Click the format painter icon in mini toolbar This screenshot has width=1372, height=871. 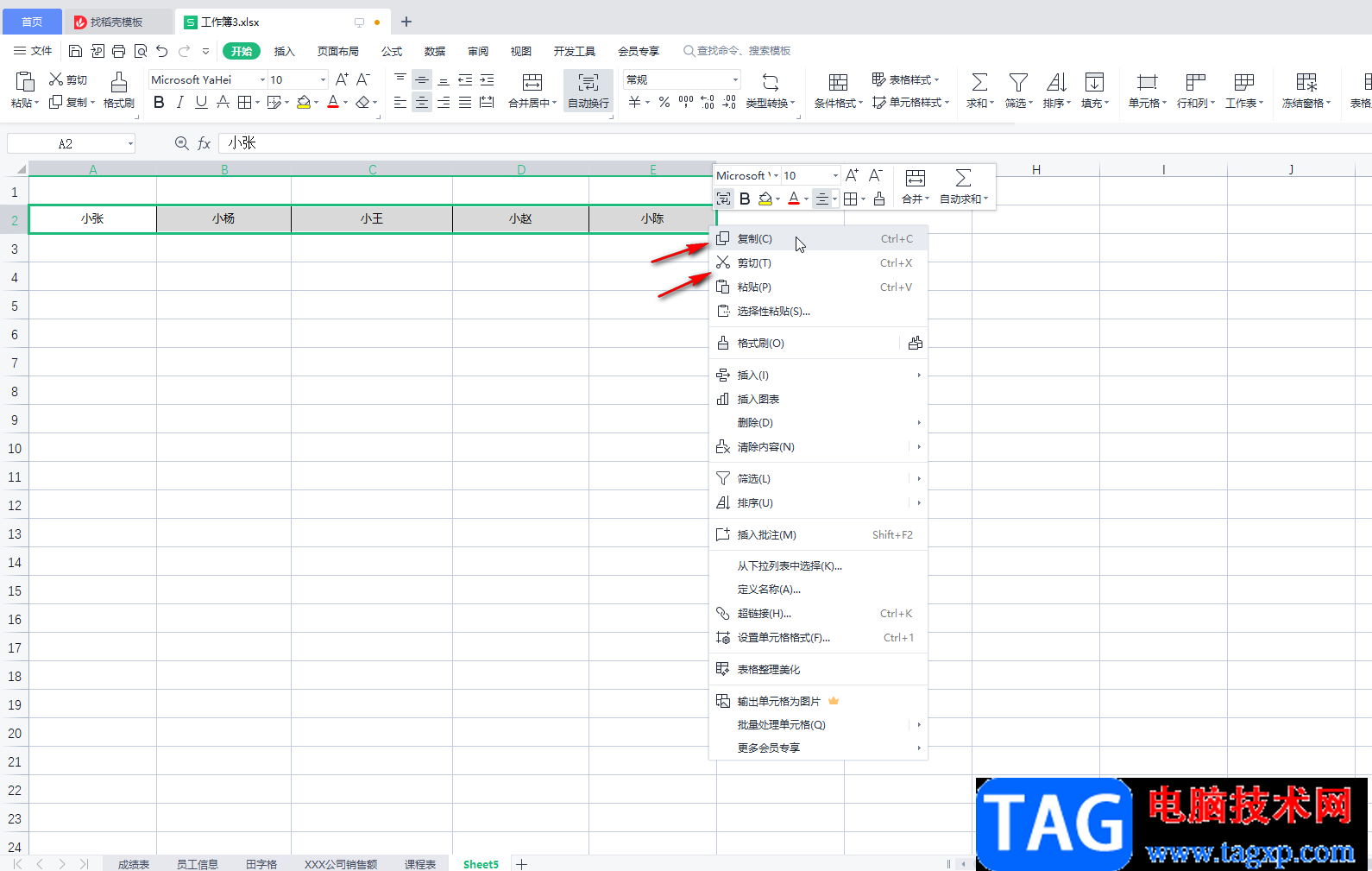pos(879,199)
